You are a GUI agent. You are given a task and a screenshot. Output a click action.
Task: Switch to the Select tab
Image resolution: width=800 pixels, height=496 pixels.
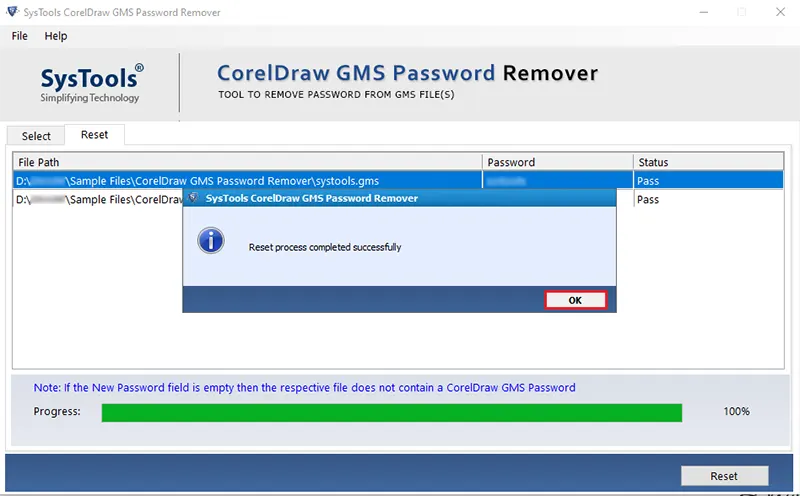point(36,136)
